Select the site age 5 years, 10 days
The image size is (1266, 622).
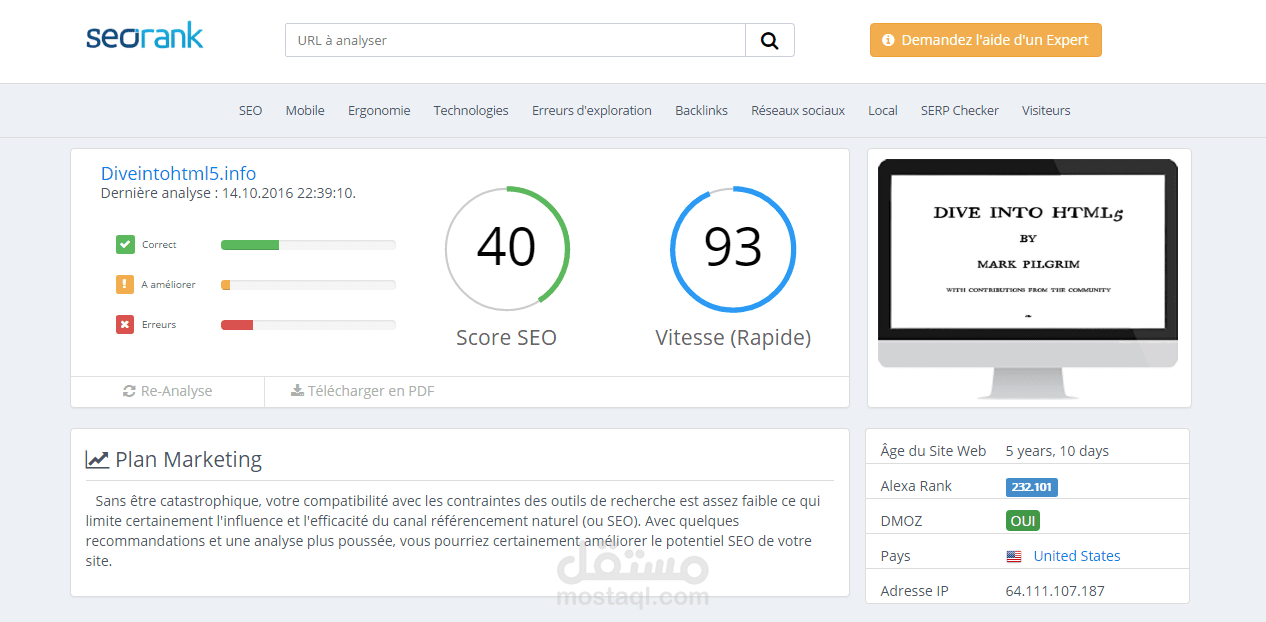point(1057,451)
